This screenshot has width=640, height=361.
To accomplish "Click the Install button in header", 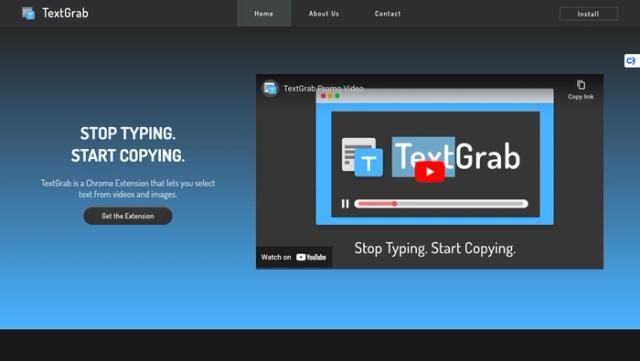I will click(588, 14).
